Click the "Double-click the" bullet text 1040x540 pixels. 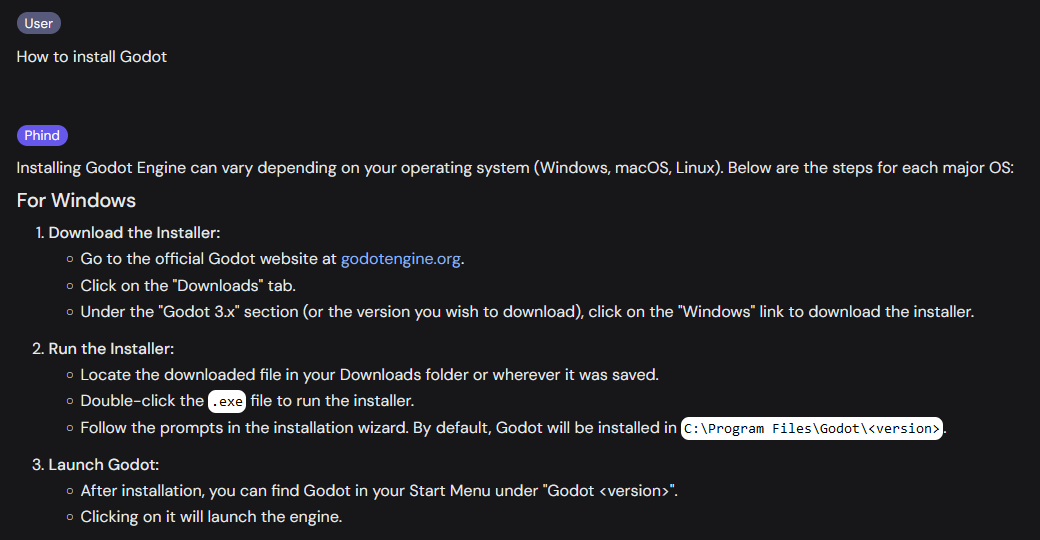pos(142,401)
